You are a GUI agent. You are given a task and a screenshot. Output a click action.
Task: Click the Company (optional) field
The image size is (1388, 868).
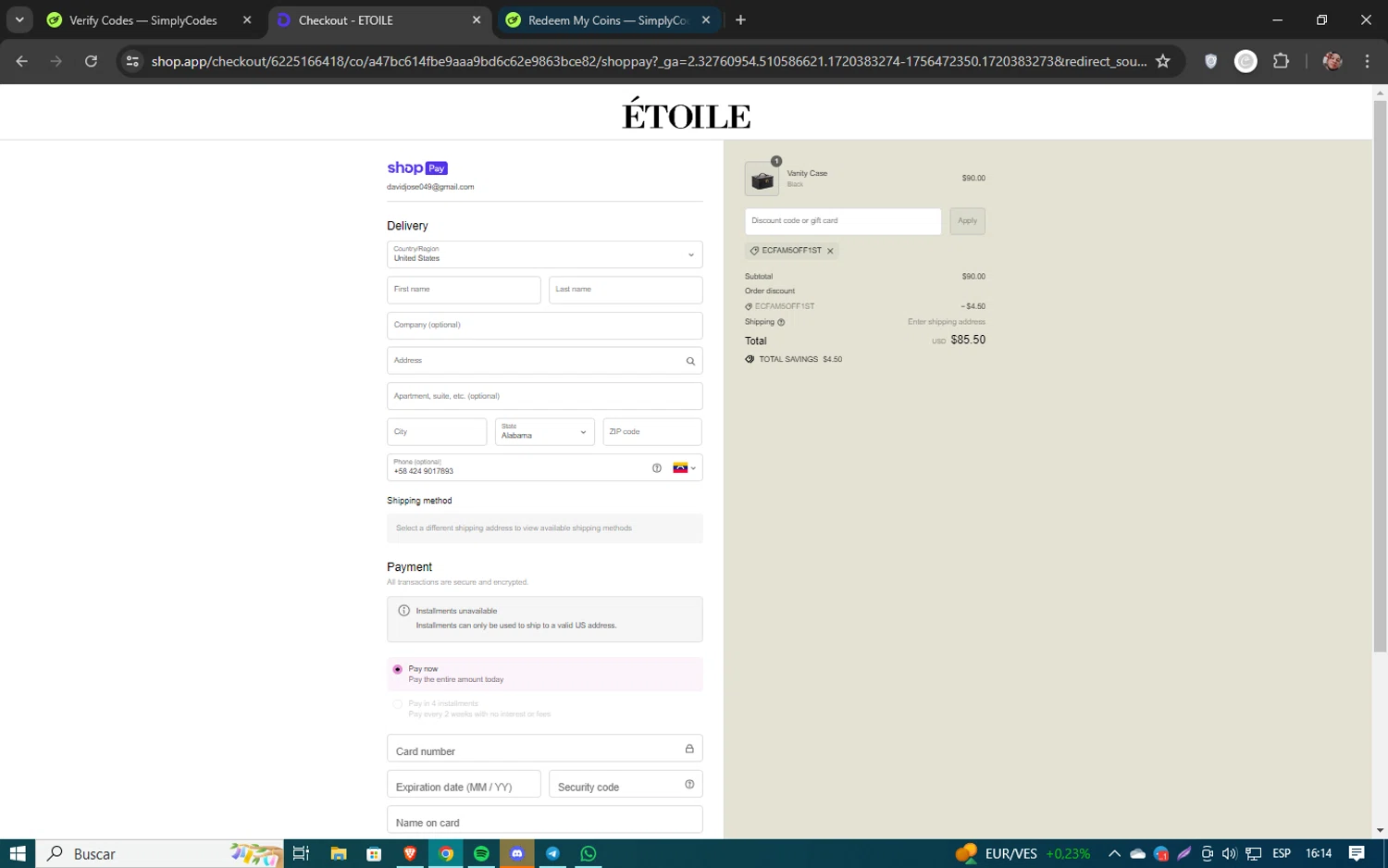click(545, 326)
